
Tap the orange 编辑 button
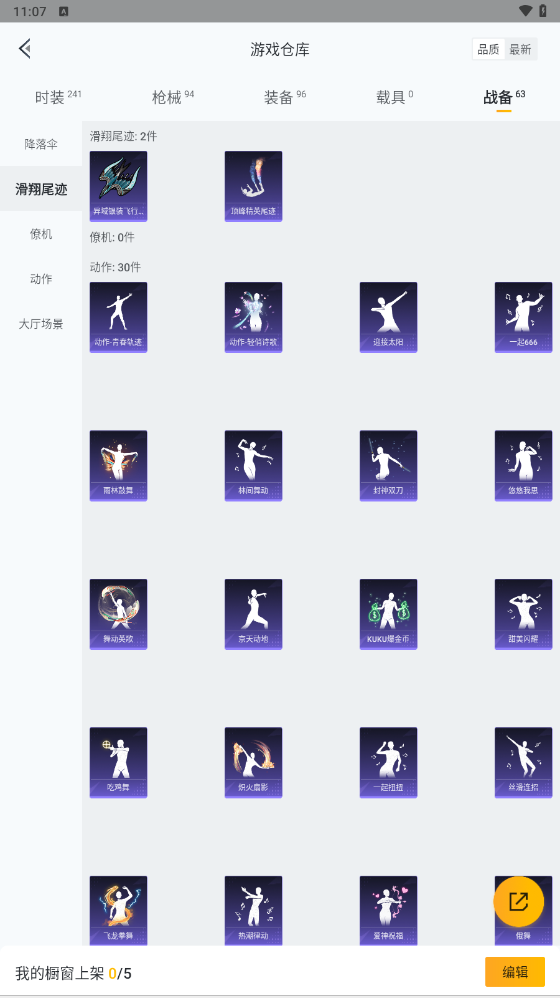515,972
